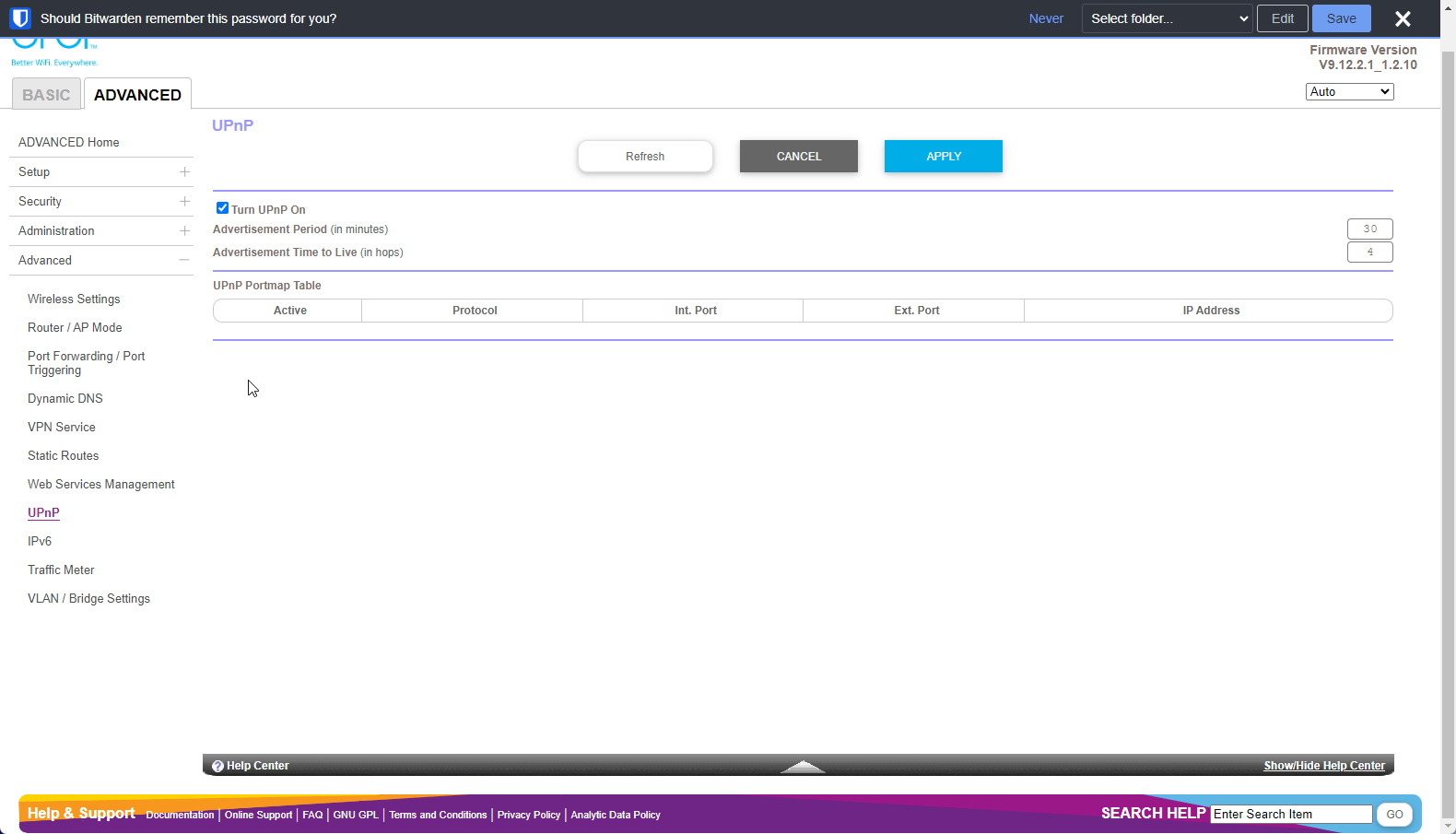Expand the Setup menu plus icon
The height and width of the screenshot is (834, 1456).
184,172
